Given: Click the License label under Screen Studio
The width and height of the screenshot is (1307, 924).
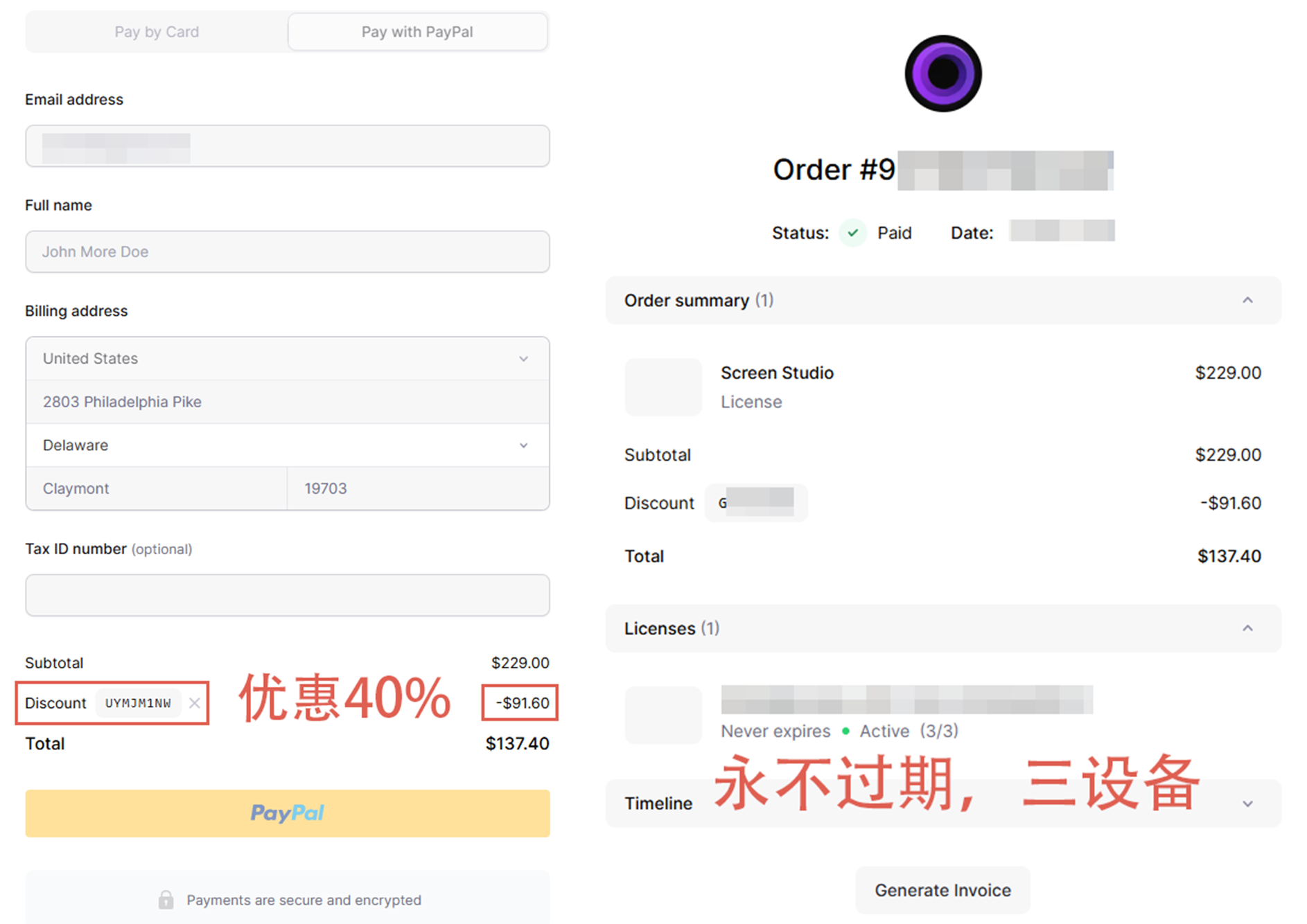Looking at the screenshot, I should pyautogui.click(x=751, y=402).
